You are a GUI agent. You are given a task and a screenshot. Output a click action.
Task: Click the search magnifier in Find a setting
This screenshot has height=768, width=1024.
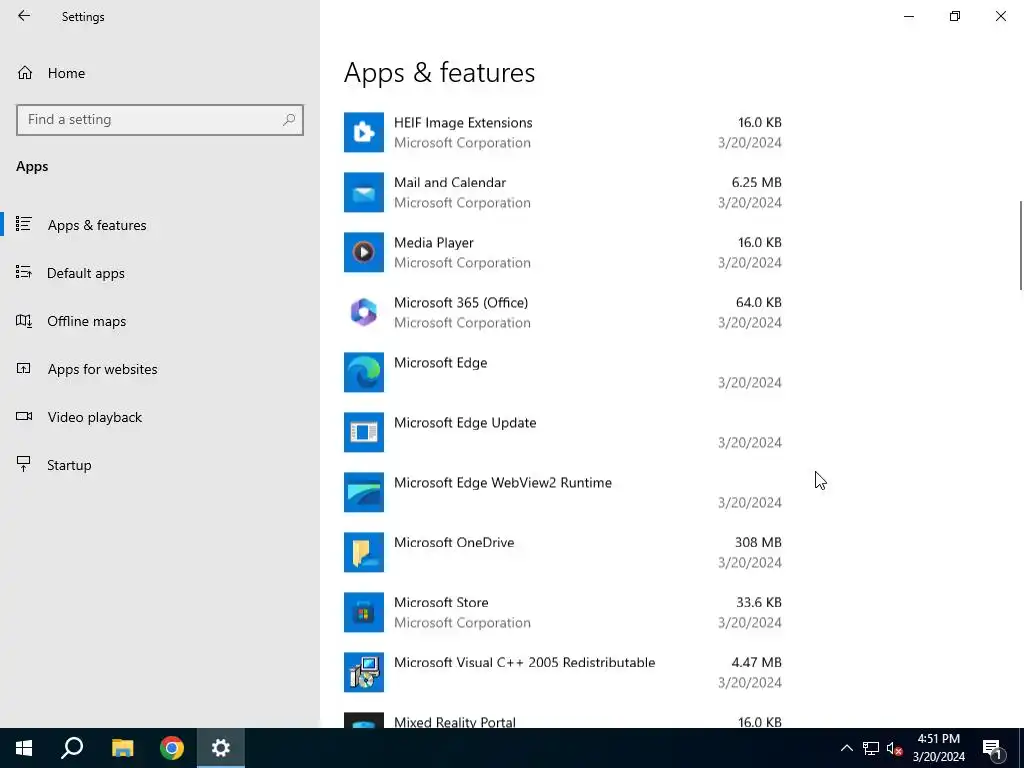pos(289,120)
